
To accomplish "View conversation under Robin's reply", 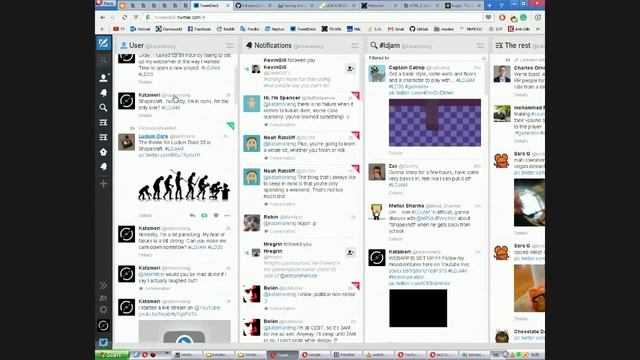I will click(282, 231).
